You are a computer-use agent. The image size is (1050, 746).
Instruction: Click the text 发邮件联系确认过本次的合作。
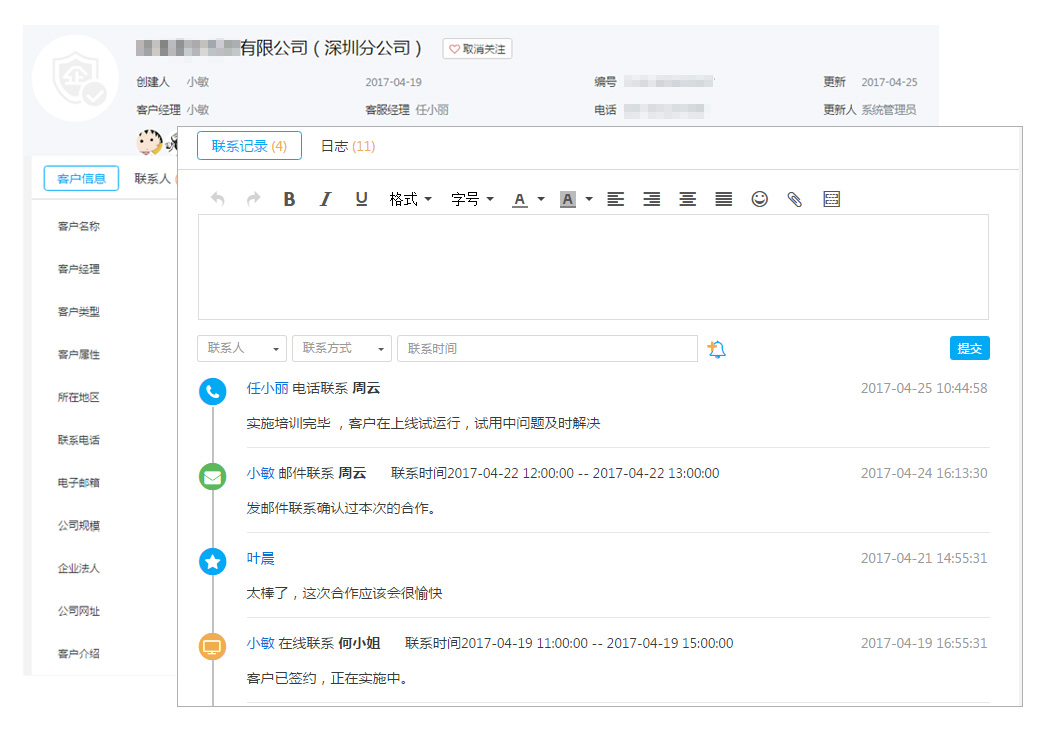[x=341, y=508]
